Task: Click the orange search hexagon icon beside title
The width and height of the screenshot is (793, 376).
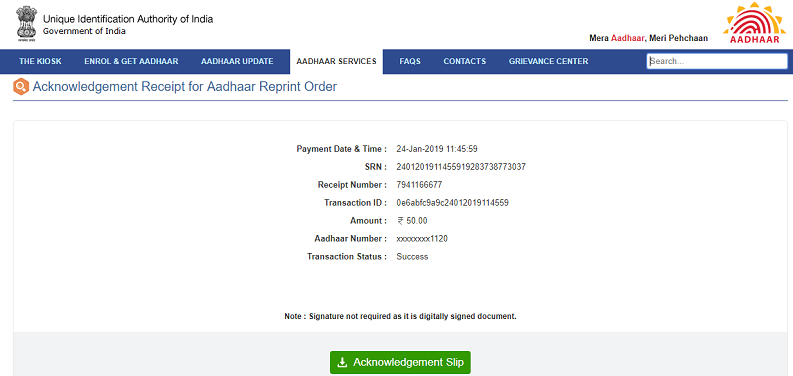Action: click(x=21, y=87)
